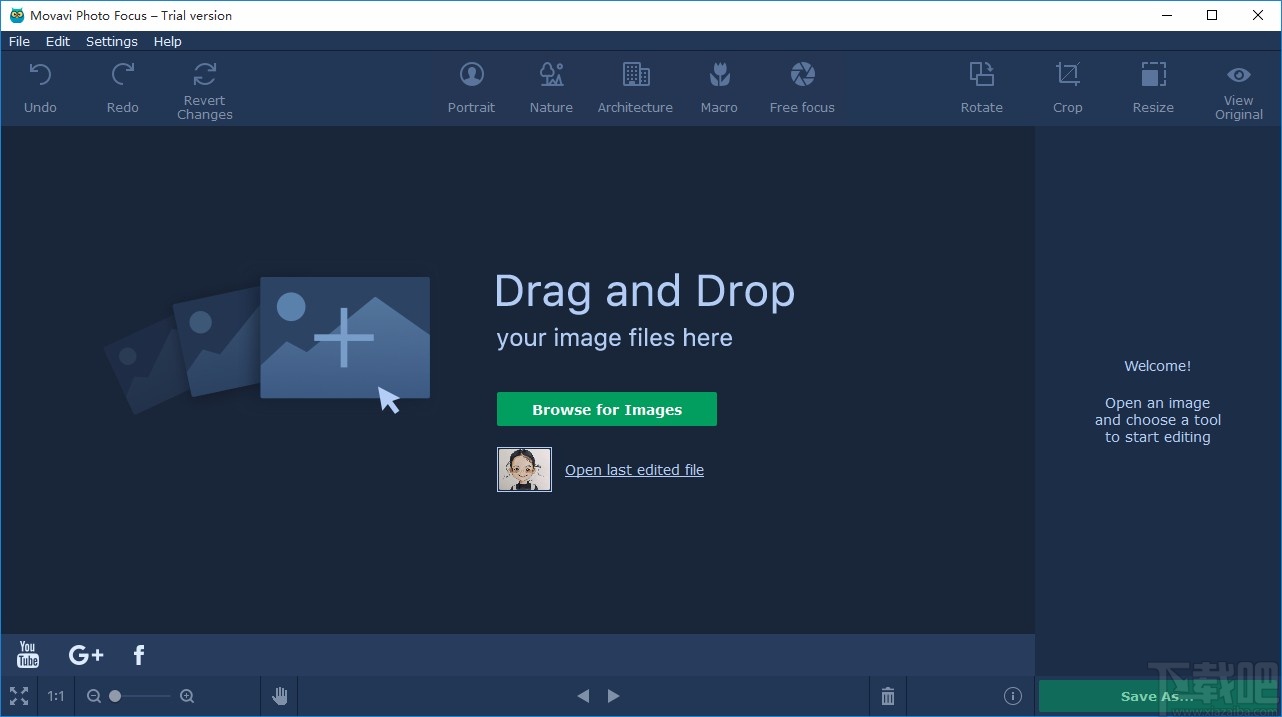Image resolution: width=1282 pixels, height=717 pixels.
Task: Open the File menu
Action: [x=19, y=41]
